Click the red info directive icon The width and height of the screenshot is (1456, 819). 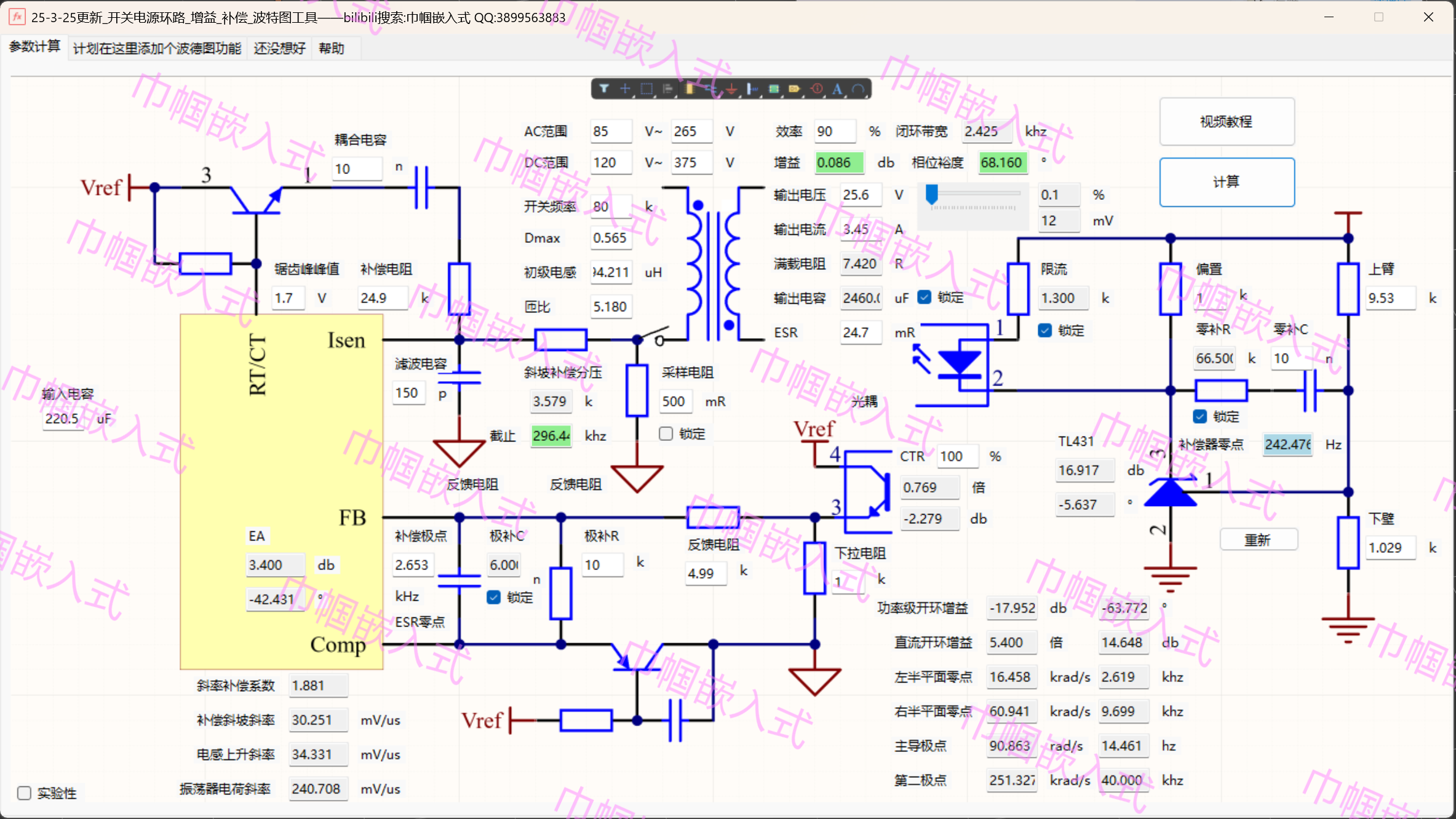[816, 89]
